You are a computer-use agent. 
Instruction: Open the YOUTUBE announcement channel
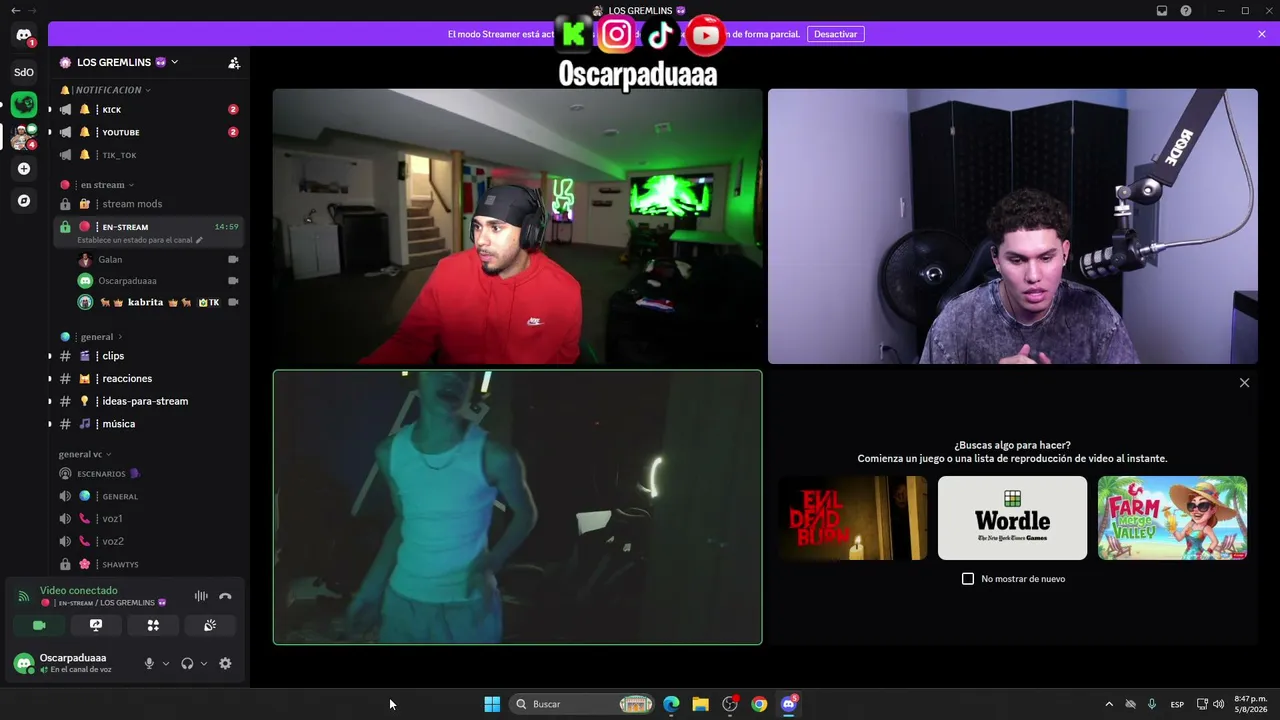(x=149, y=132)
